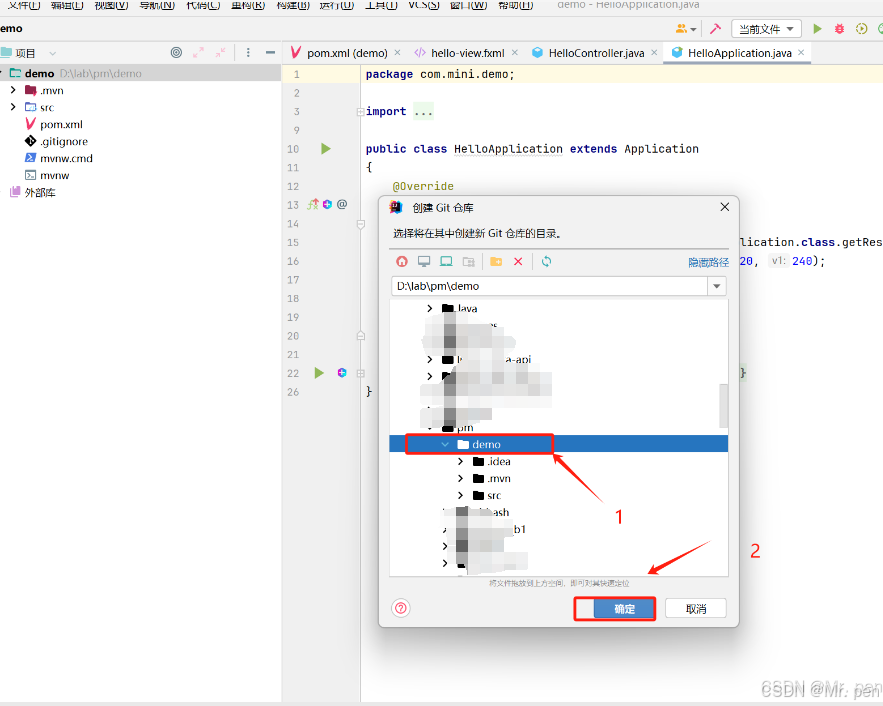Create a new folder in dialog toolbar
The image size is (883, 706).
click(x=496, y=261)
